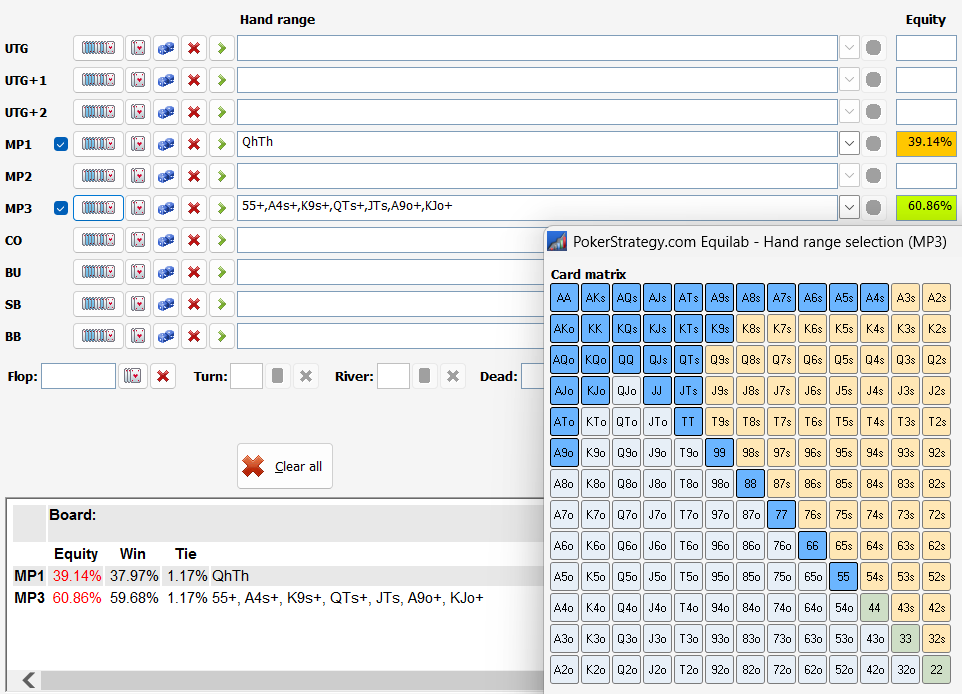Uncheck the MP3 player checkbox
The image size is (962, 694).
coord(61,208)
